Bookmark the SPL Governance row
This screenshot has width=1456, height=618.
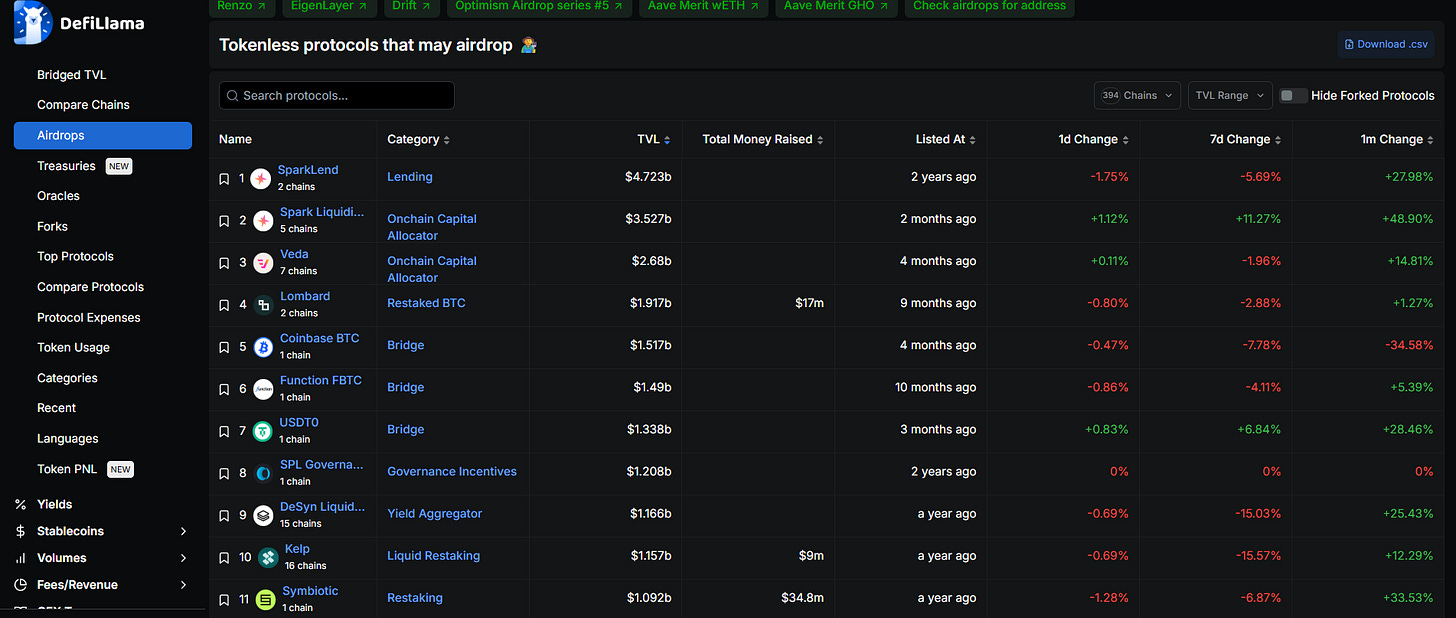pos(224,473)
